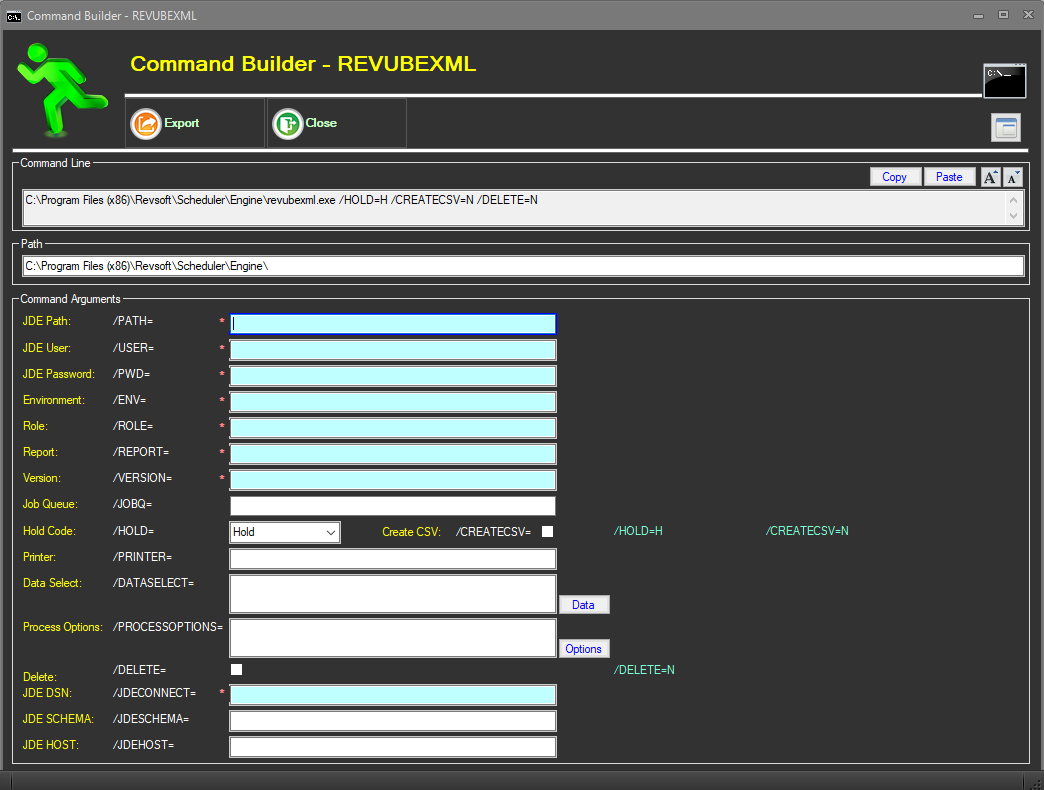Click the CMD icon in the title bar

[16, 15]
